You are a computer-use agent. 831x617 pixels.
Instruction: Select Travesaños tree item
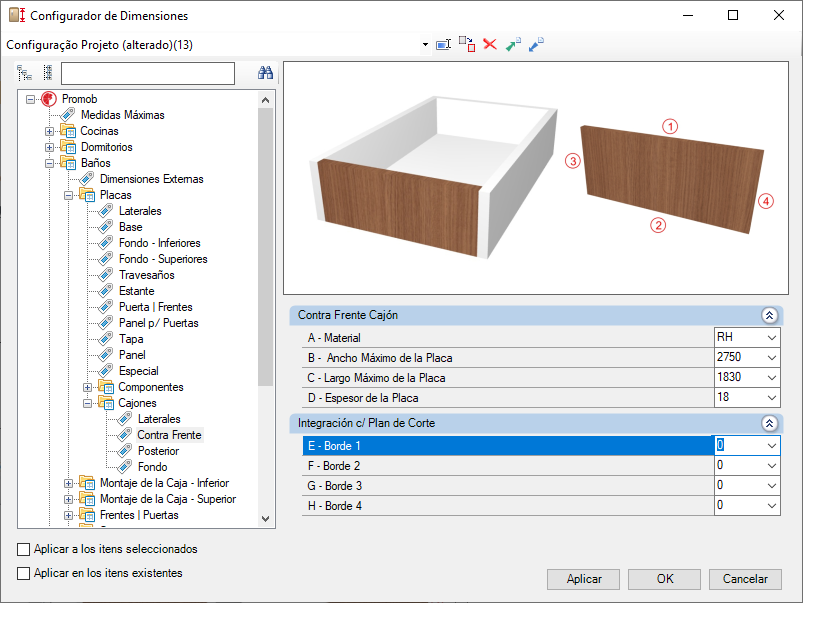click(146, 275)
